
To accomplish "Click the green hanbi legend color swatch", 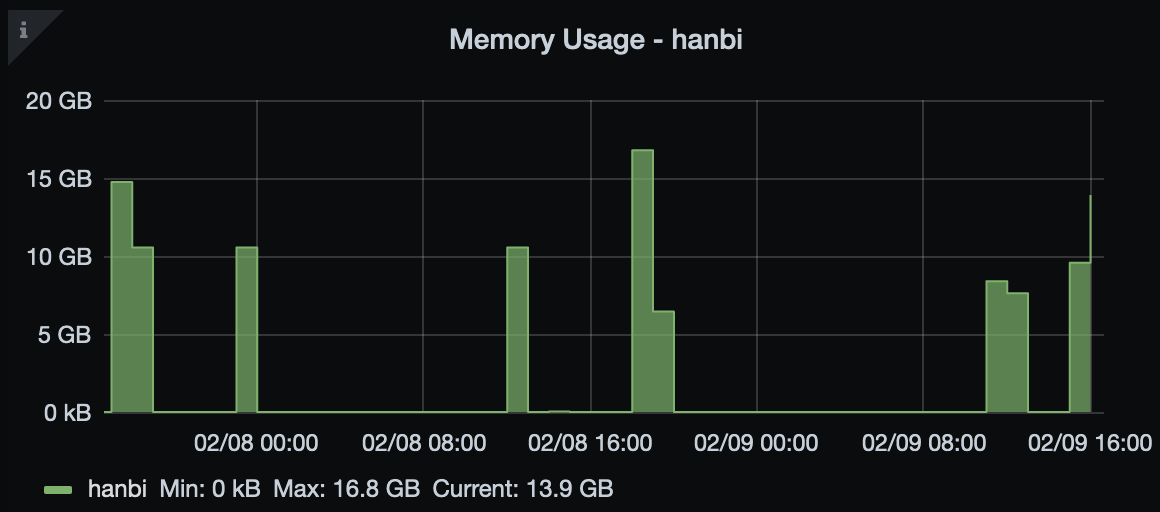I will click(x=59, y=490).
